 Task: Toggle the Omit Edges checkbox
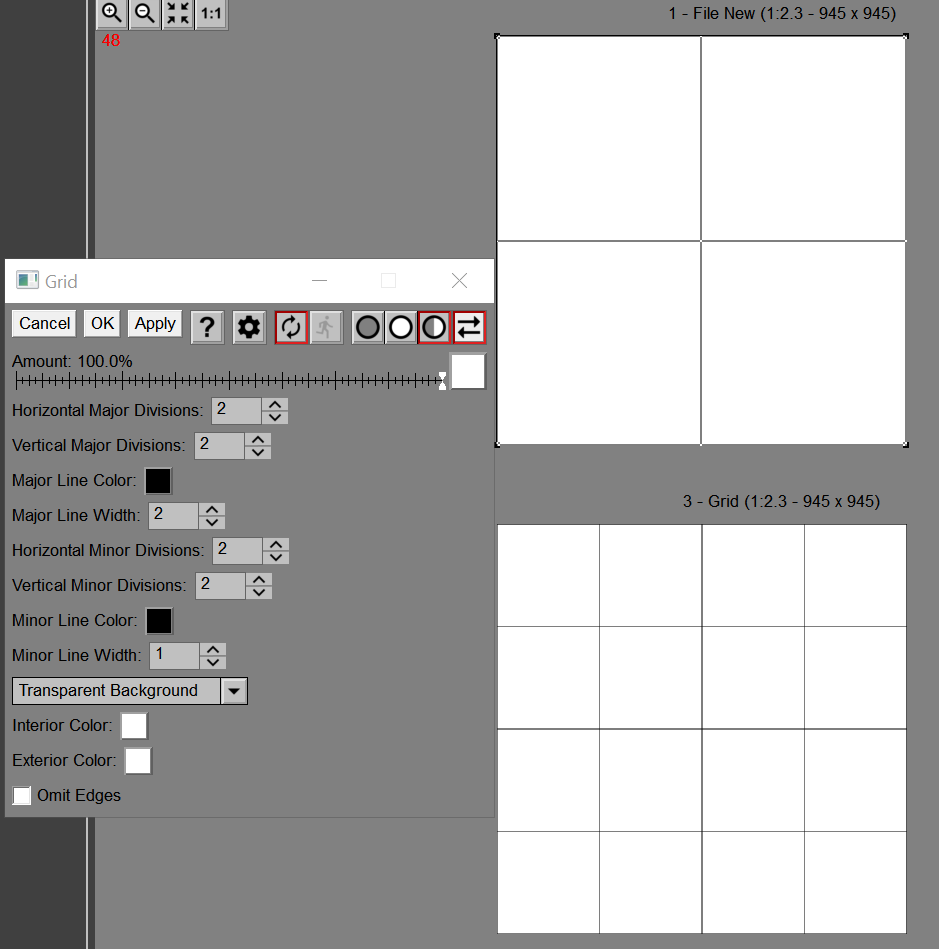click(x=22, y=795)
